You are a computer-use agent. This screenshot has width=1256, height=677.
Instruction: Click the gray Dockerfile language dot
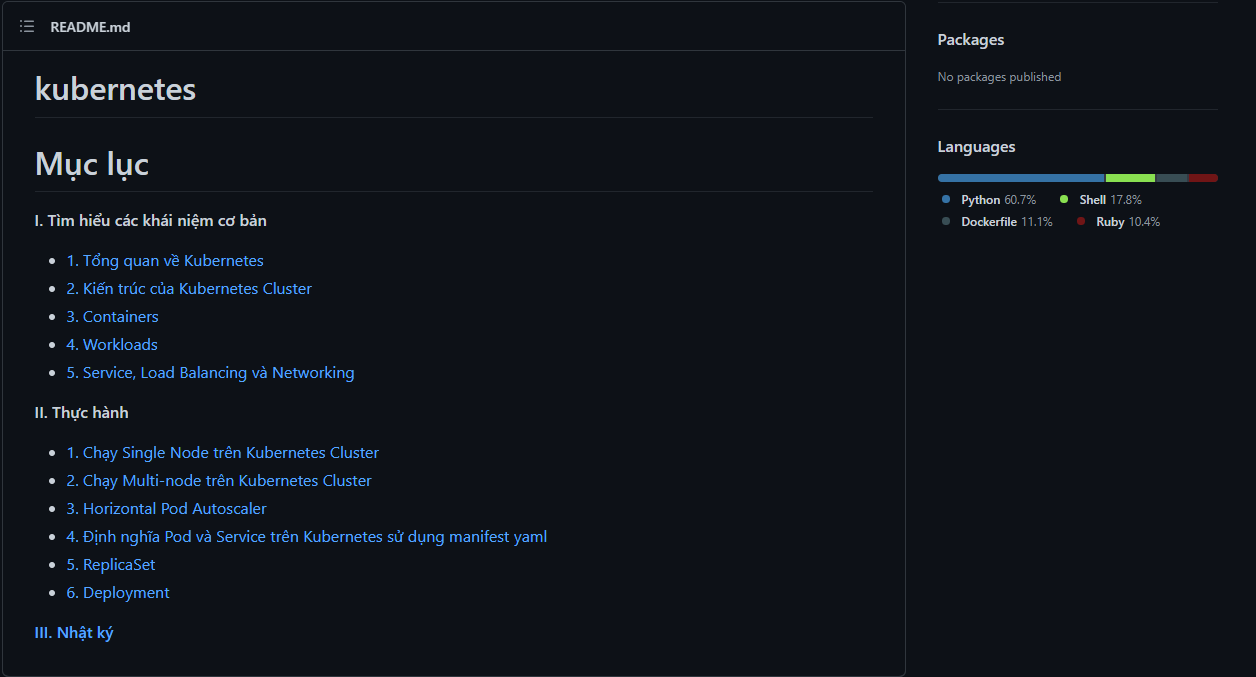946,222
